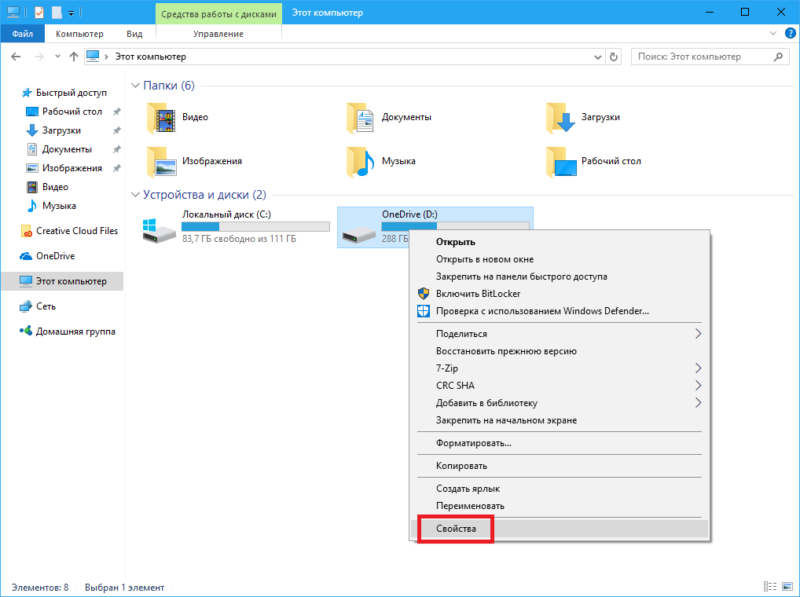
Task: Open the Рабочий стол folder icon in Папки
Action: [x=561, y=162]
